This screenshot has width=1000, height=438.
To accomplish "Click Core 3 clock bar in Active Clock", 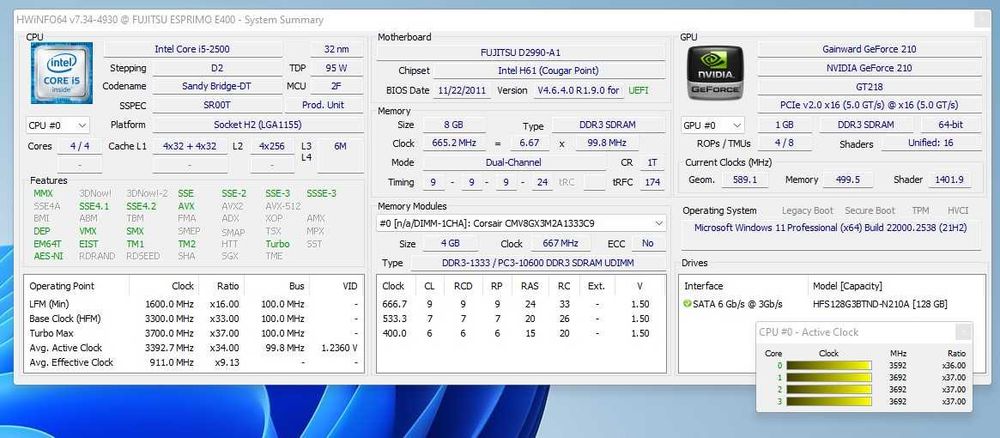I will pyautogui.click(x=829, y=402).
